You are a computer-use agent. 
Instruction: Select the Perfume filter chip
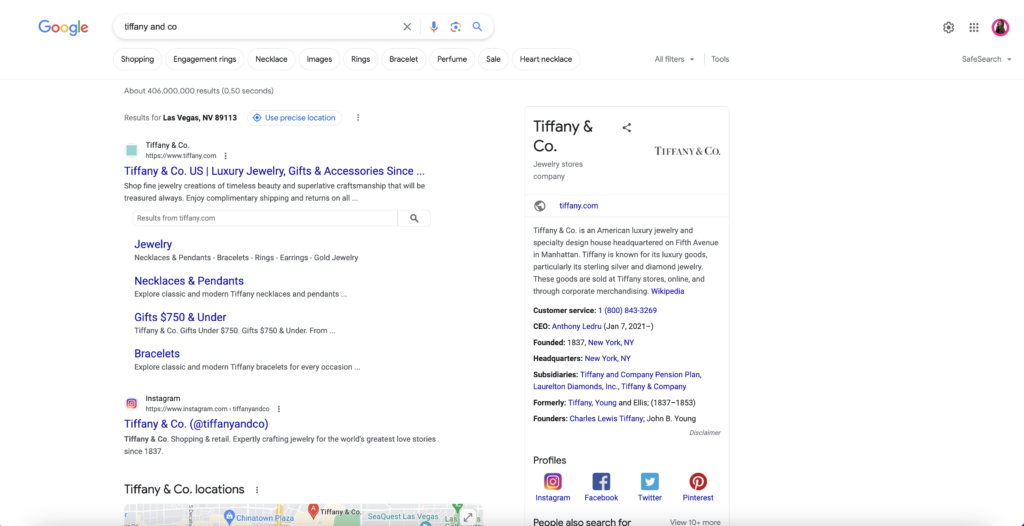pos(452,59)
